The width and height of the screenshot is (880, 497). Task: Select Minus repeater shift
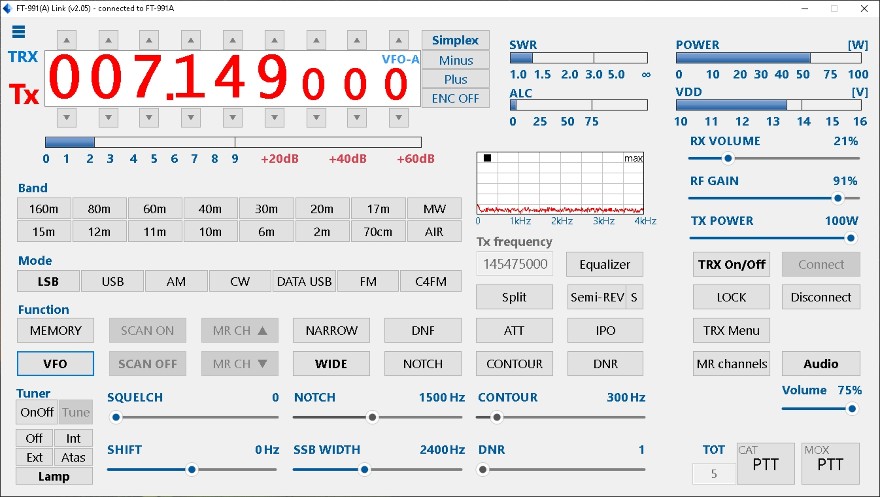click(455, 60)
